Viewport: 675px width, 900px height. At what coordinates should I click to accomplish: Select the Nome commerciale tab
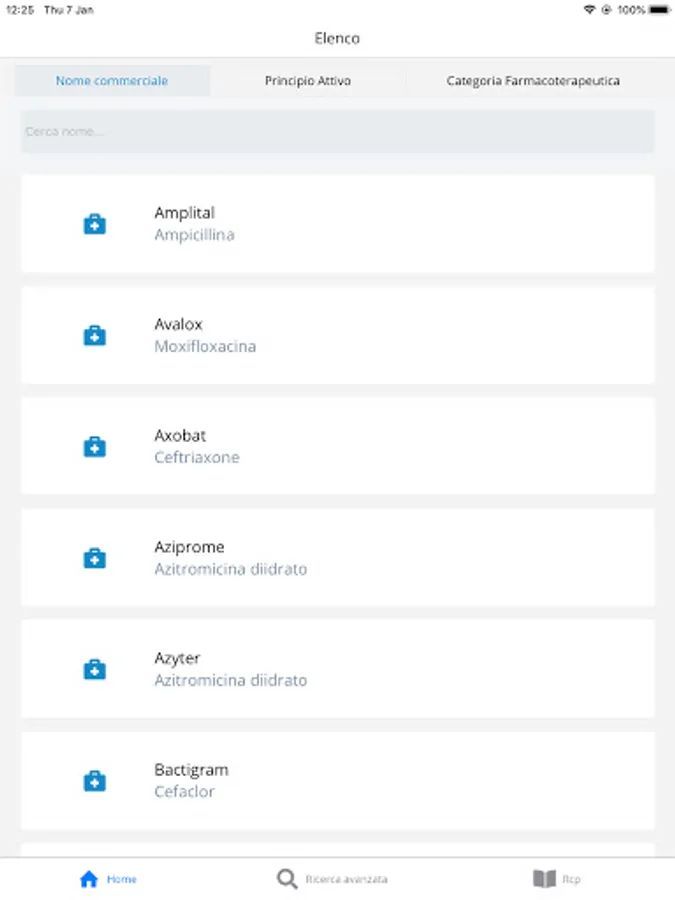[112, 81]
